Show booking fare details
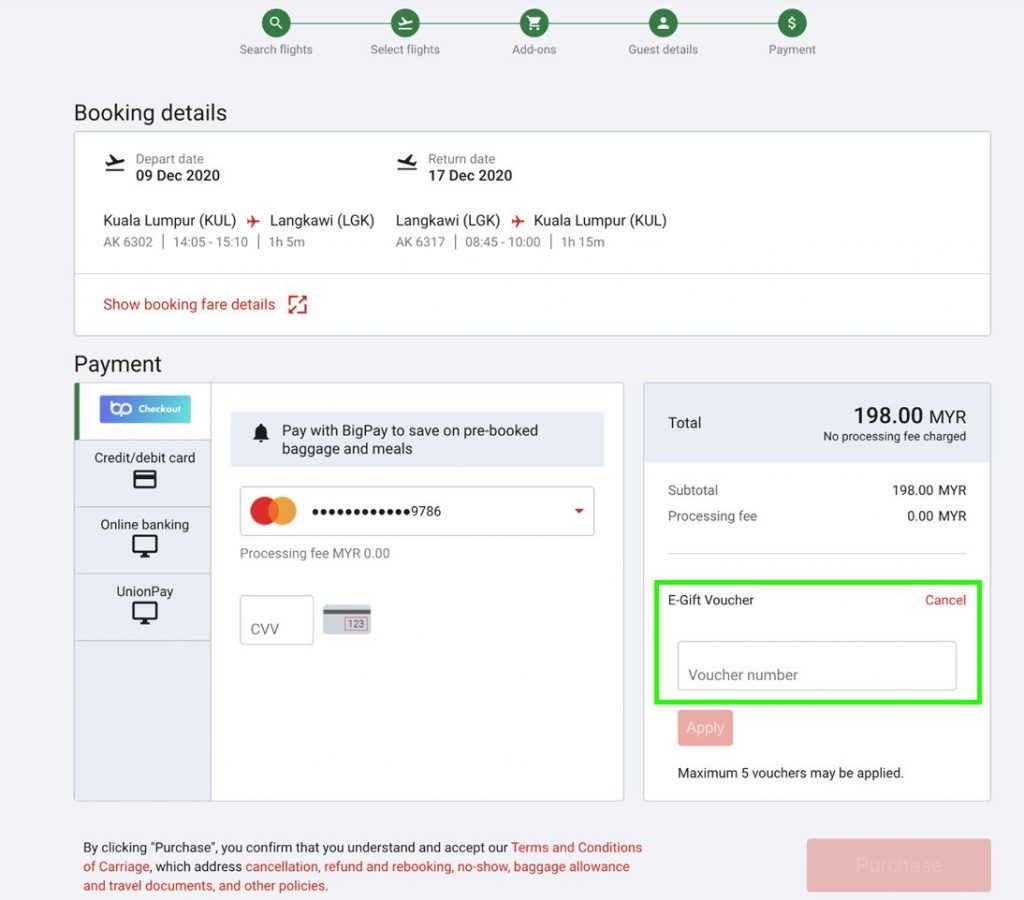 (x=189, y=304)
